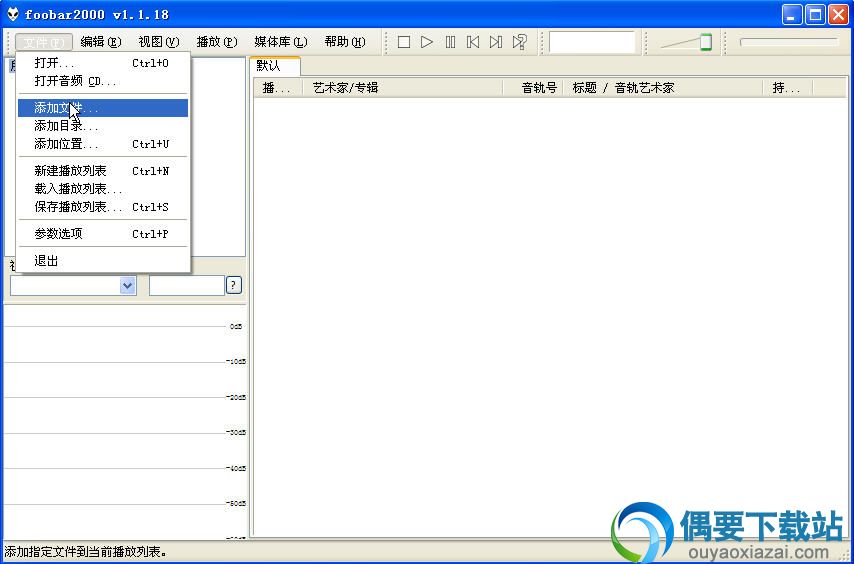Choose 添加目录... menu item
This screenshot has height=564, width=854.
(x=103, y=126)
